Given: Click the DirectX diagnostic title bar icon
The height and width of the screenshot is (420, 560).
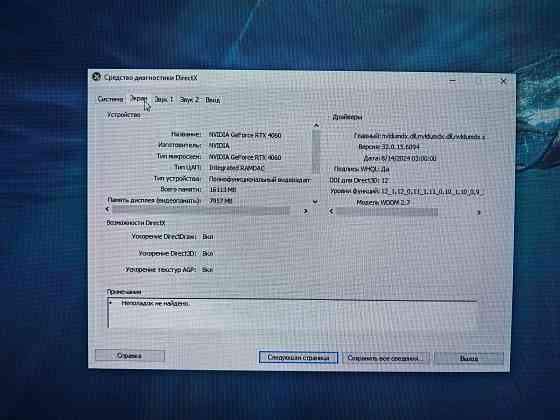Looking at the screenshot, I should tap(96, 76).
